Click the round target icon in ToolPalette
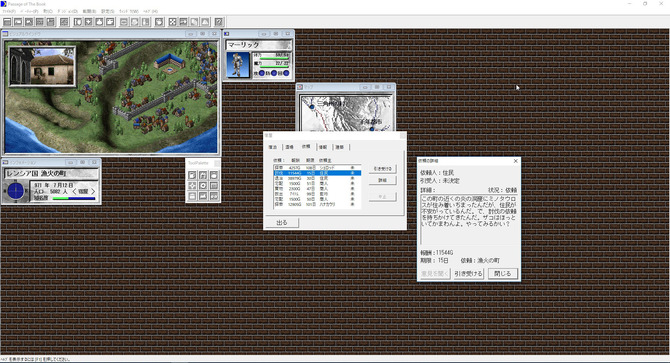Image resolution: width=670 pixels, height=363 pixels. pyautogui.click(x=203, y=185)
